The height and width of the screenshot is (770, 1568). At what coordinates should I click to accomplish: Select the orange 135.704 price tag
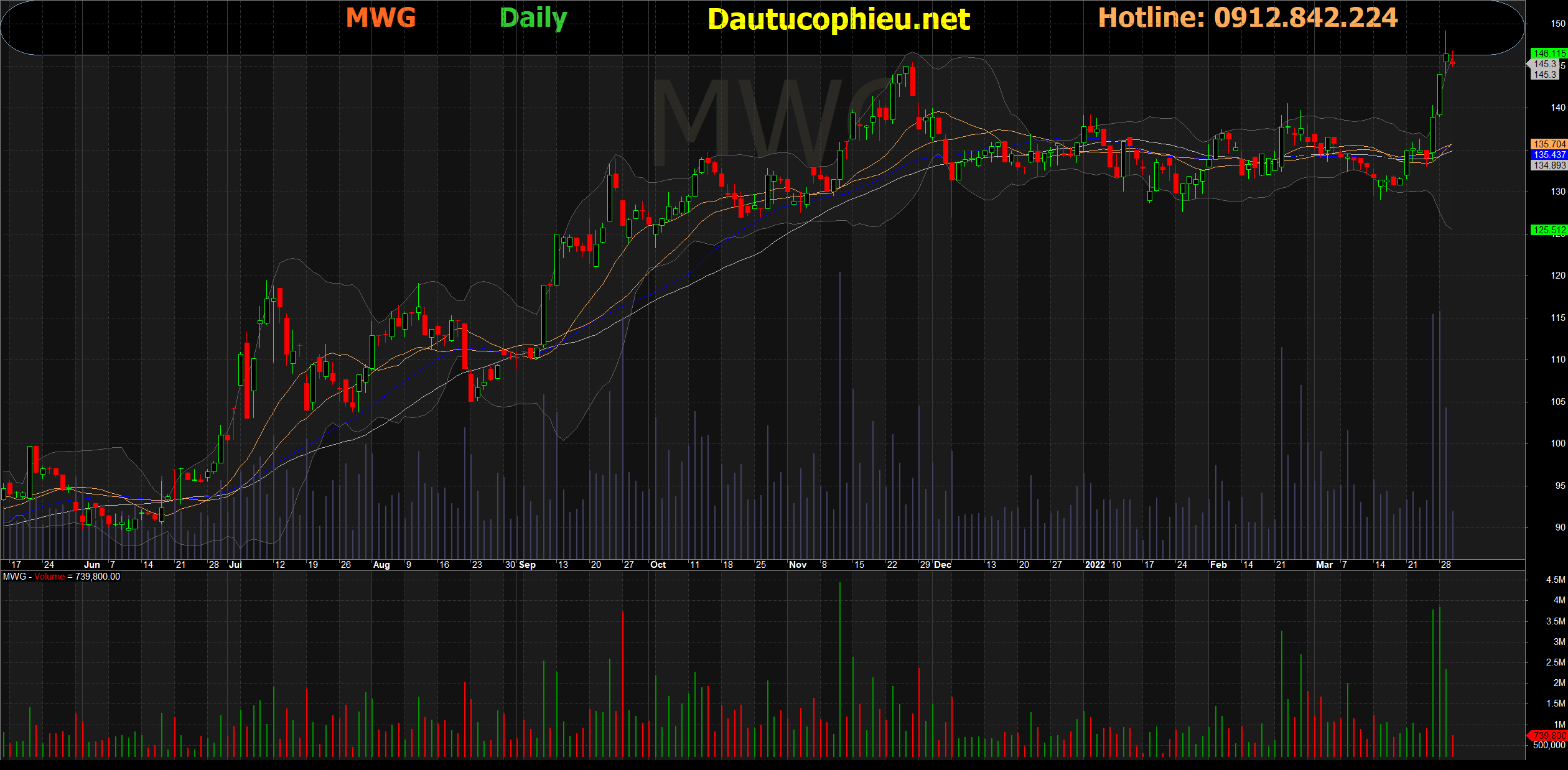pyautogui.click(x=1549, y=144)
